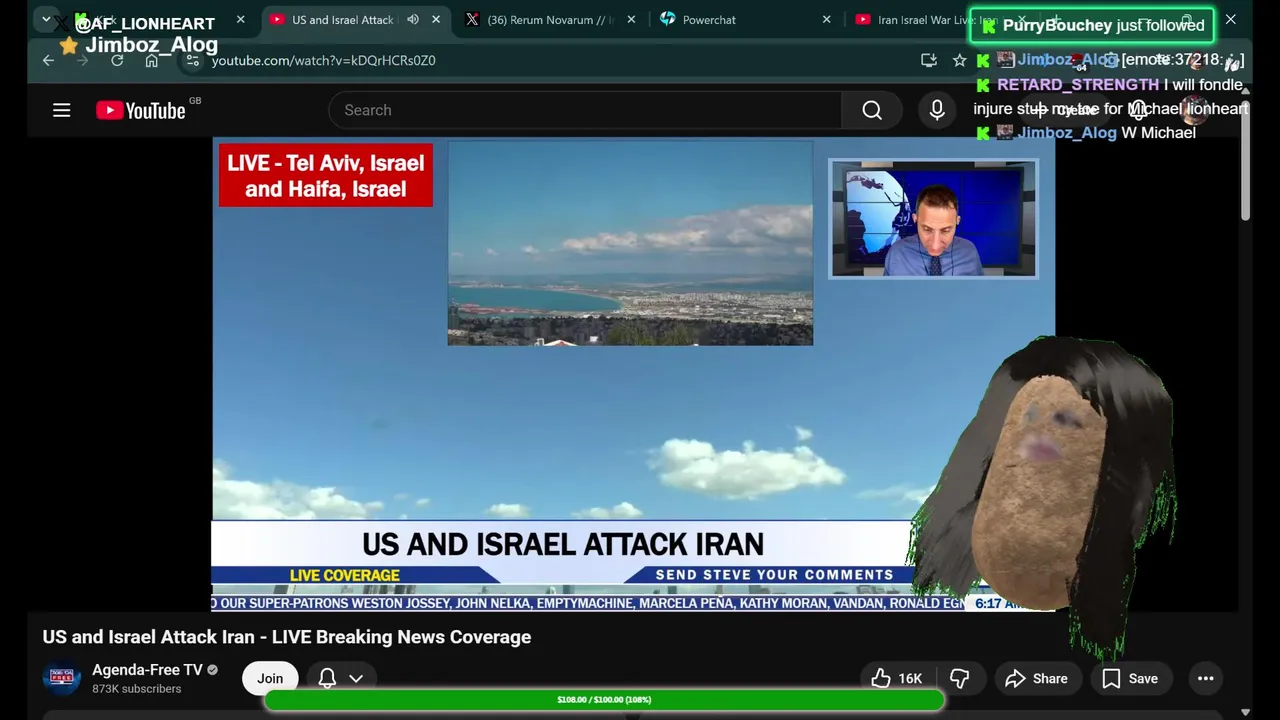Image resolution: width=1280 pixels, height=720 pixels.
Task: Click the YouTube search magnifier button
Action: point(872,110)
